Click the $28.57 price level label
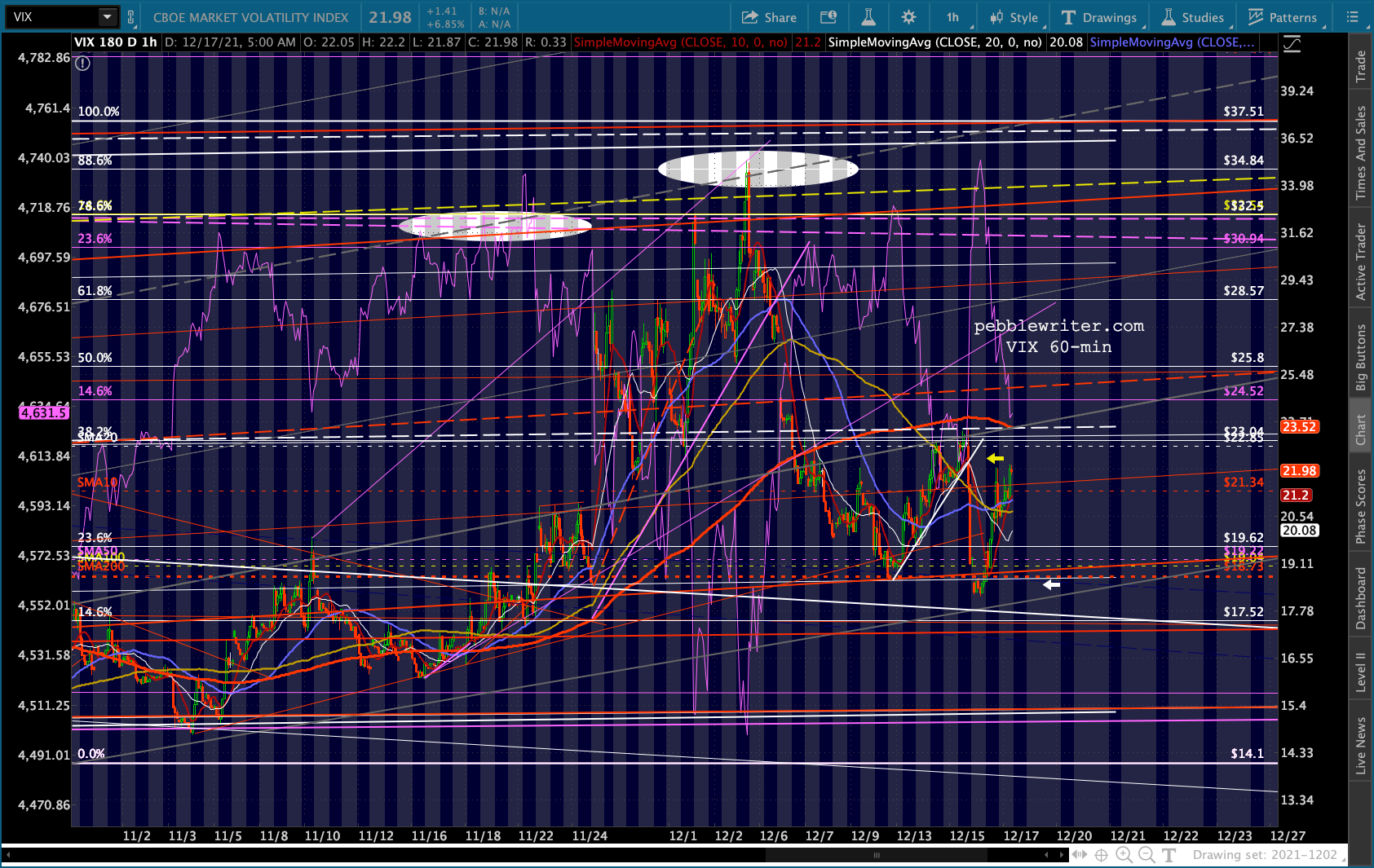Viewport: 1374px width, 868px height. click(x=1244, y=291)
